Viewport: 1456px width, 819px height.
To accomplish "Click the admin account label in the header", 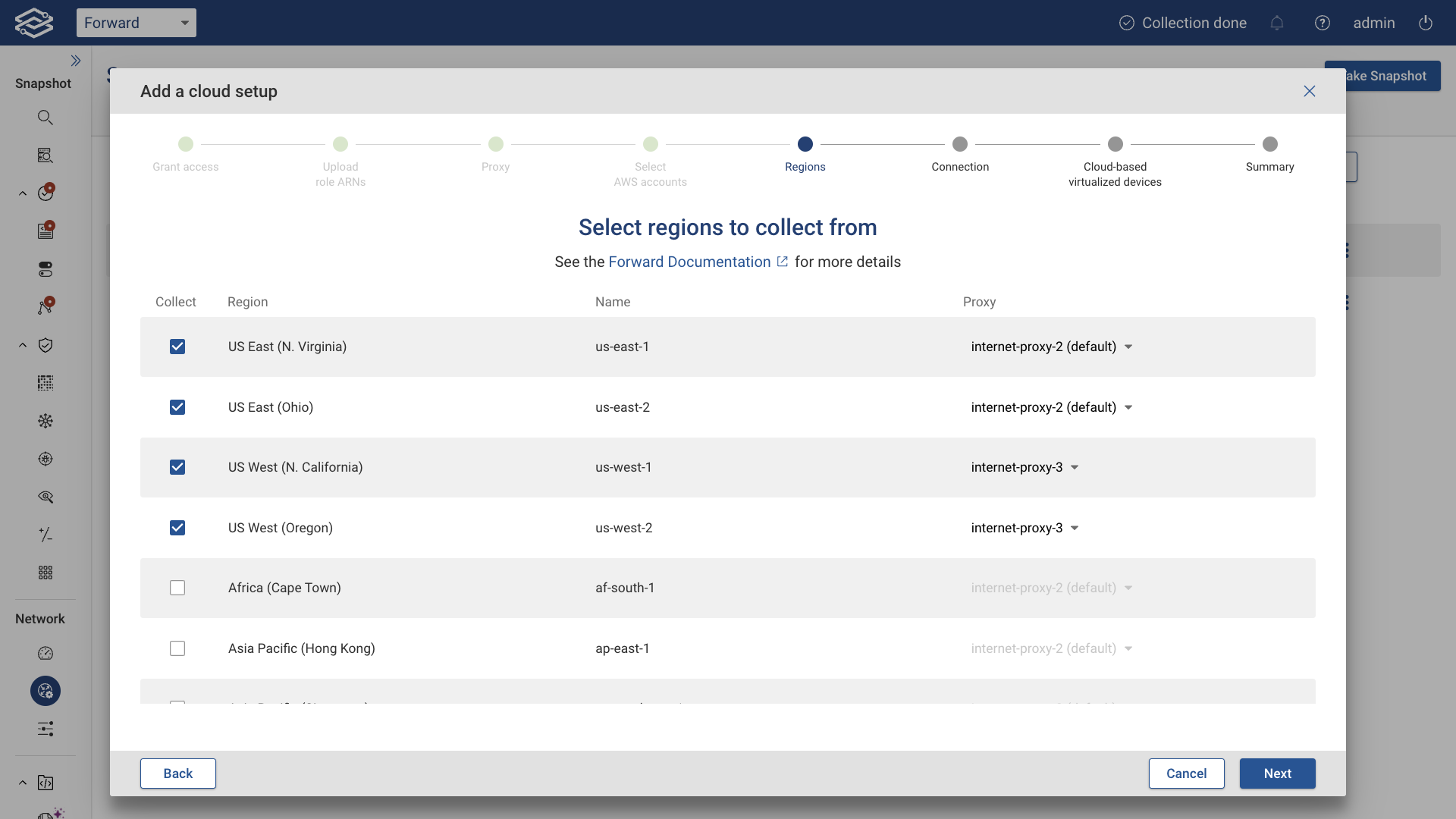I will pos(1374,23).
